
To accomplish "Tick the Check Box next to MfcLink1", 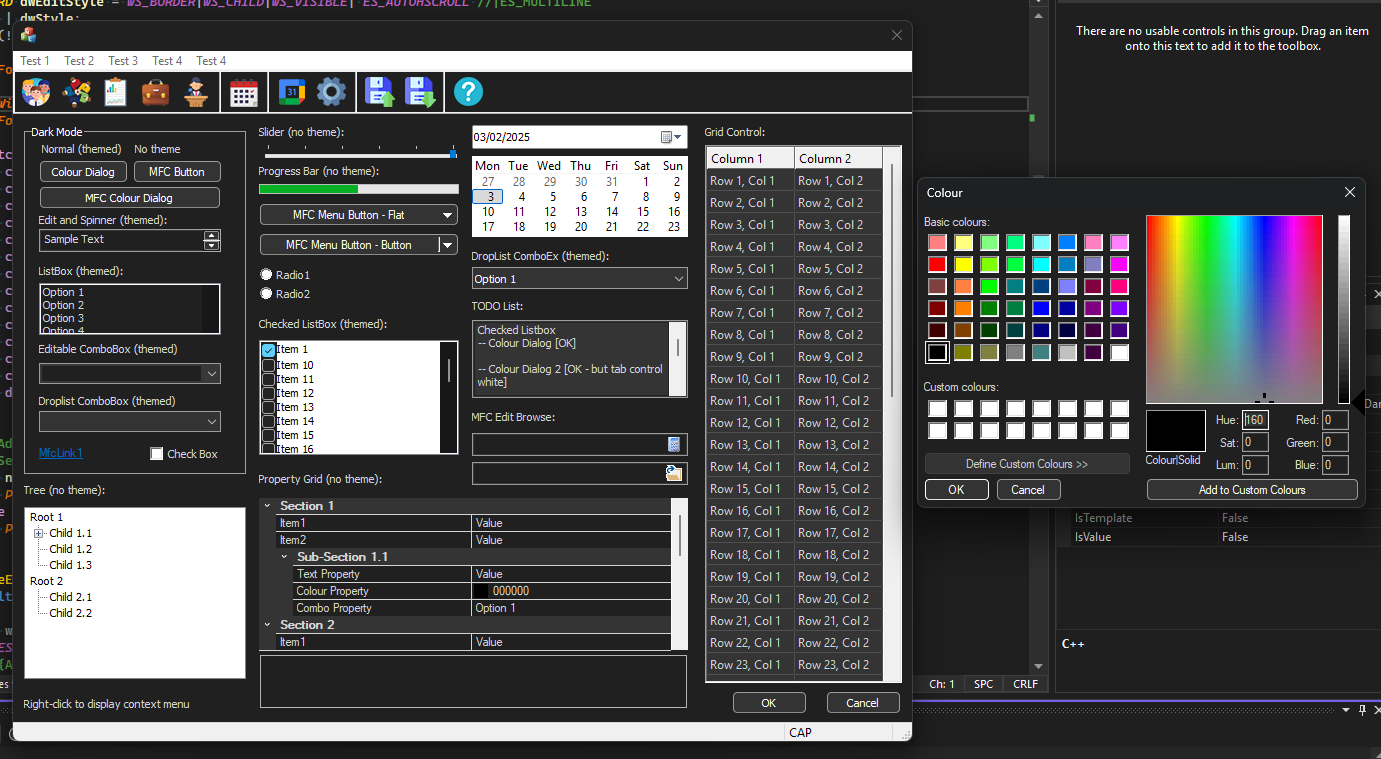I will click(156, 454).
